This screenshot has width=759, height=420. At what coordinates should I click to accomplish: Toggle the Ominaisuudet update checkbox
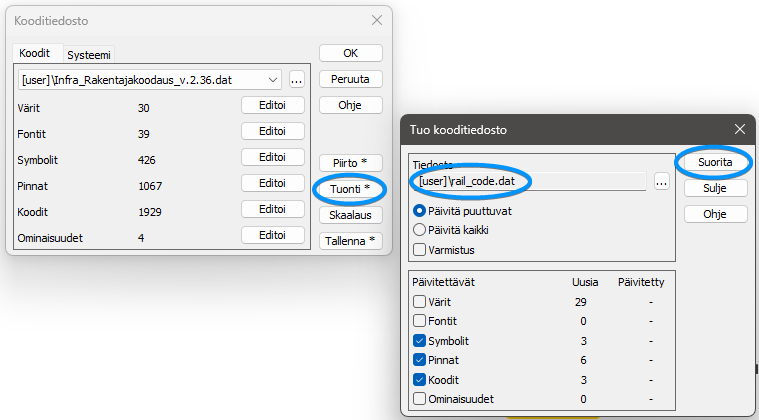click(420, 399)
